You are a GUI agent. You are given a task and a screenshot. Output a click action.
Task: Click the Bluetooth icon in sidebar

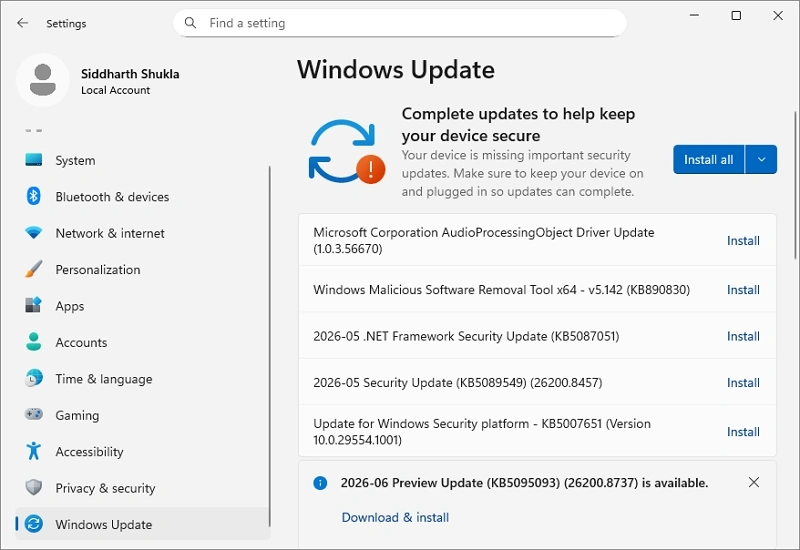tap(34, 196)
